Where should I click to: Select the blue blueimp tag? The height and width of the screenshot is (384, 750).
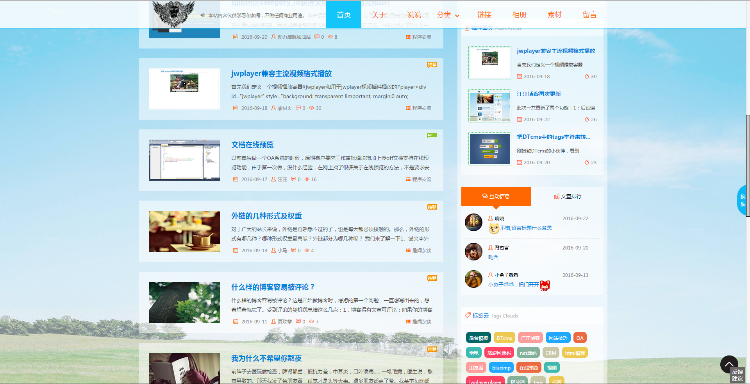tap(501, 367)
